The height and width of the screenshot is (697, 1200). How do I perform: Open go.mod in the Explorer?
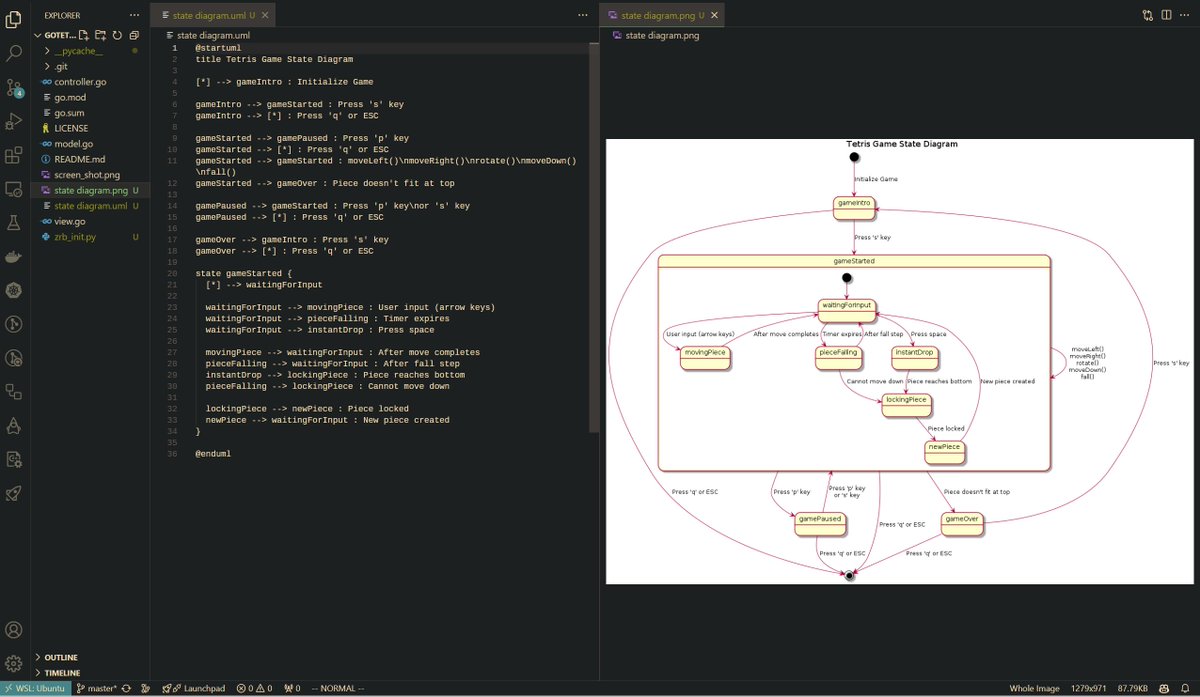(x=88, y=97)
